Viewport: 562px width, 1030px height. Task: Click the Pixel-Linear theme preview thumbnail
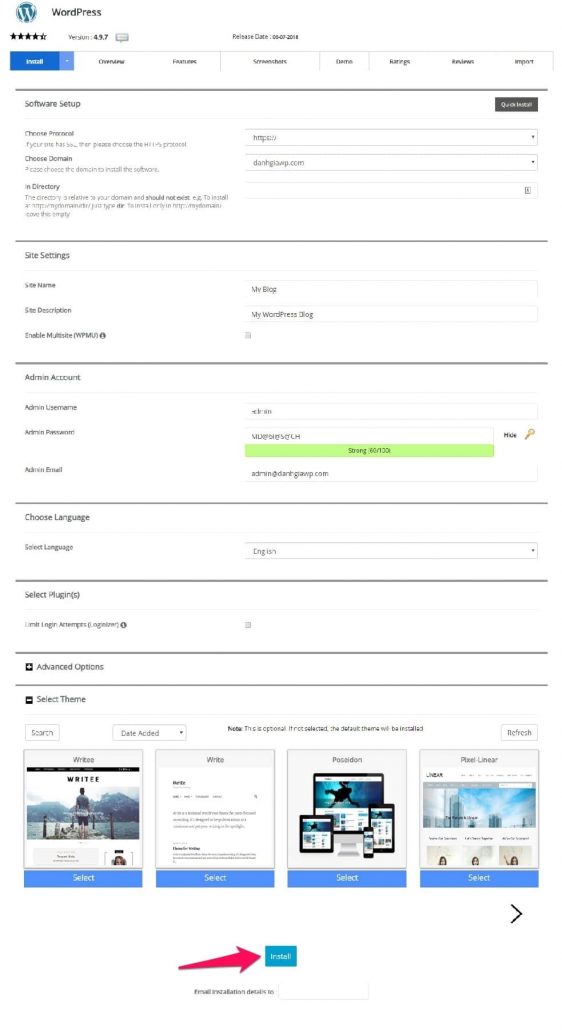pyautogui.click(x=479, y=817)
